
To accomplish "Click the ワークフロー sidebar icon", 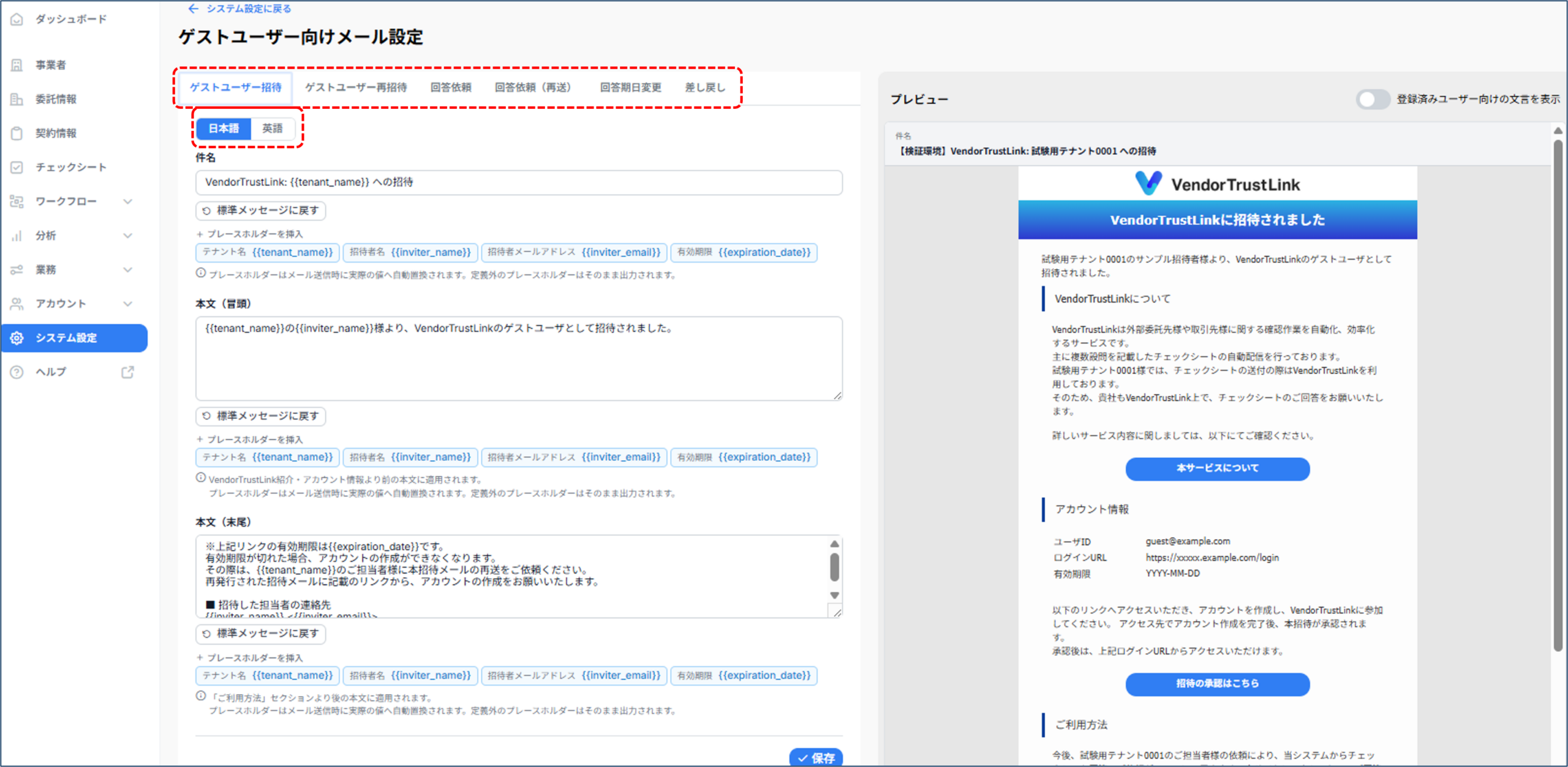I will click(x=17, y=201).
